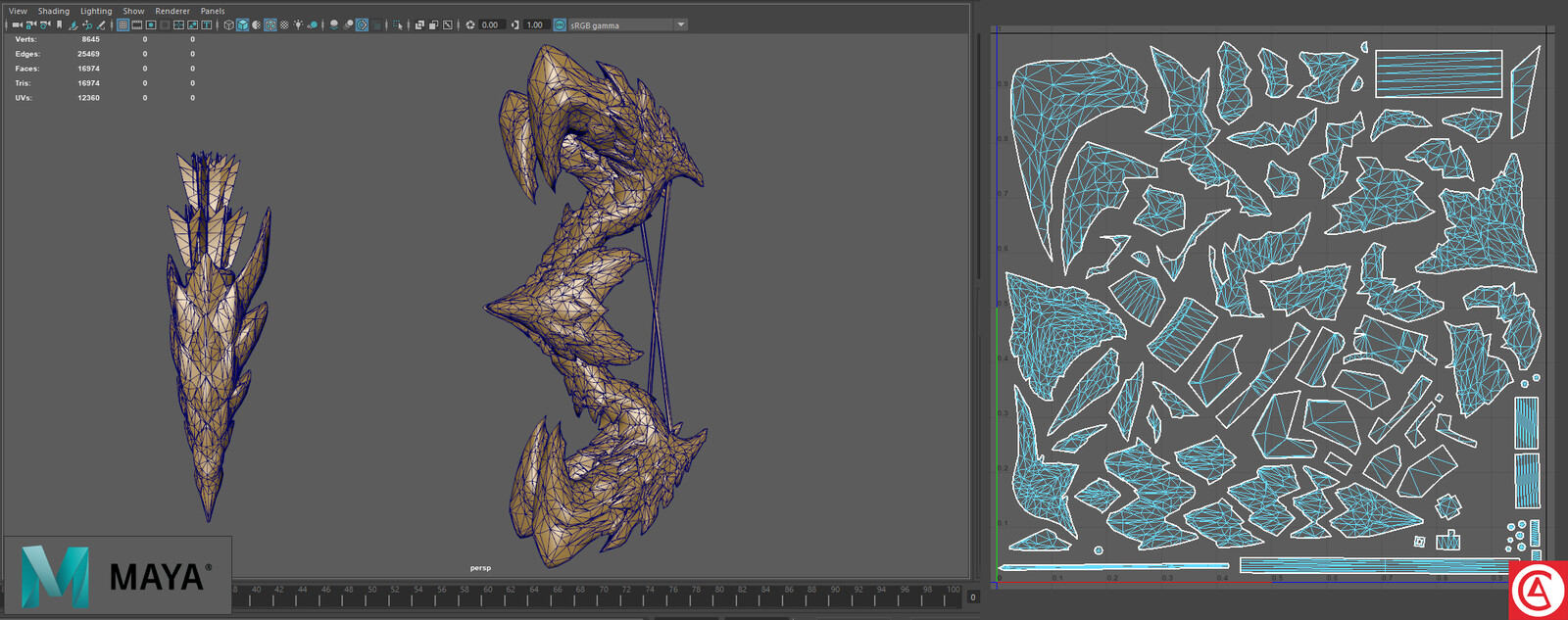Toggle the 2D Pan/Zoom icon
The image size is (1568, 620).
click(x=87, y=24)
